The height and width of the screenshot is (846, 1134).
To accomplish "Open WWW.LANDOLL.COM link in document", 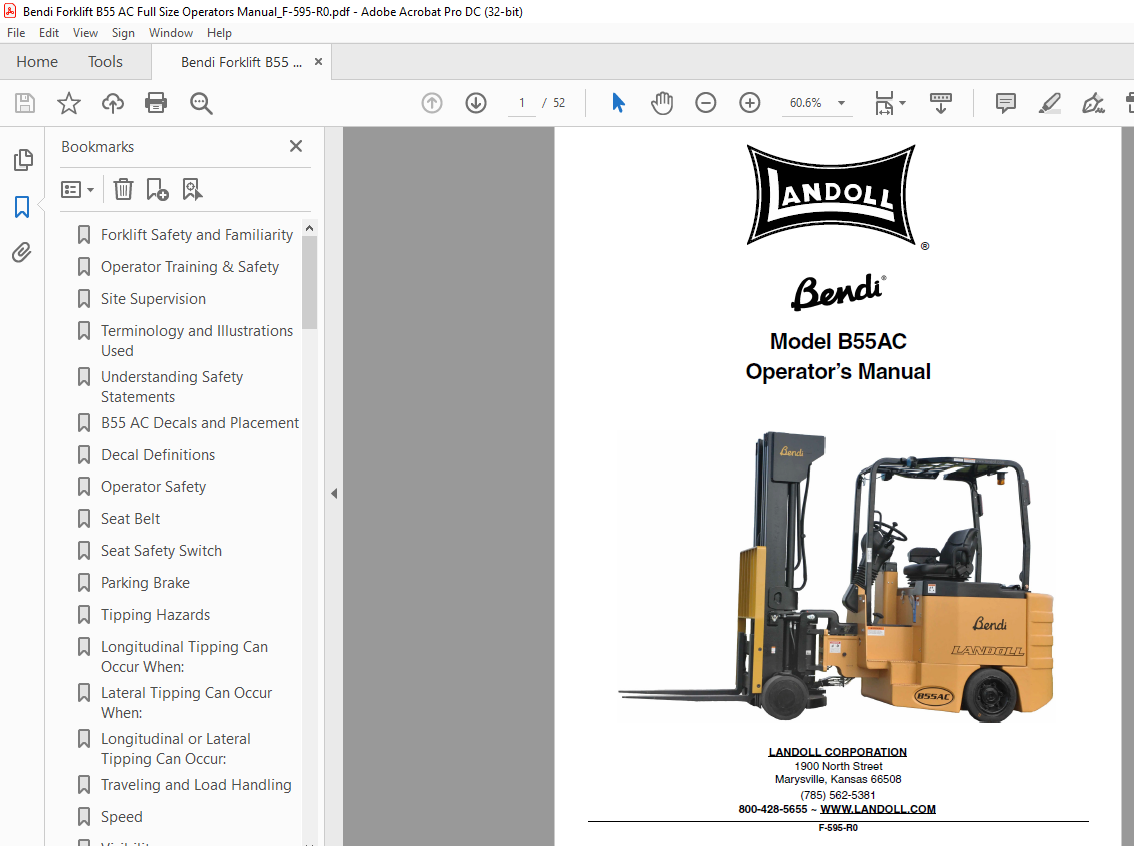I will [878, 809].
